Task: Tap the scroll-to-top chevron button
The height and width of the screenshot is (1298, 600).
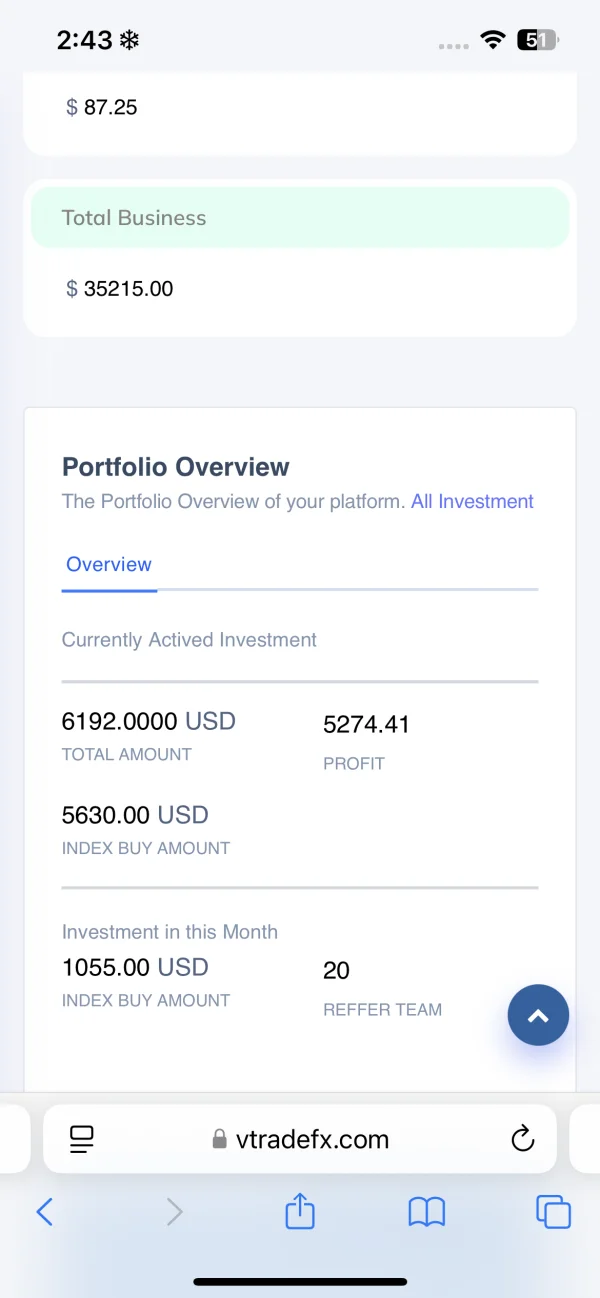Action: tap(538, 1016)
